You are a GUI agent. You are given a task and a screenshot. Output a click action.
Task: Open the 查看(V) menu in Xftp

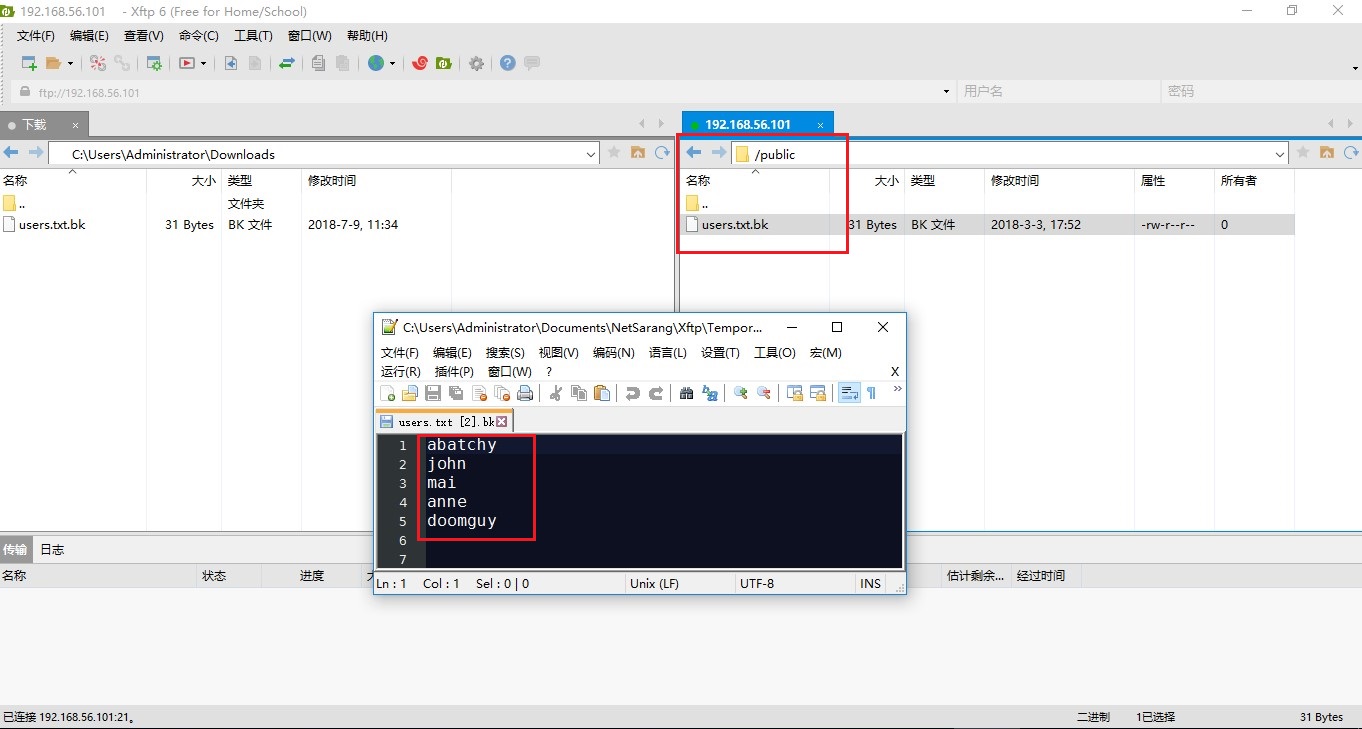pyautogui.click(x=143, y=36)
